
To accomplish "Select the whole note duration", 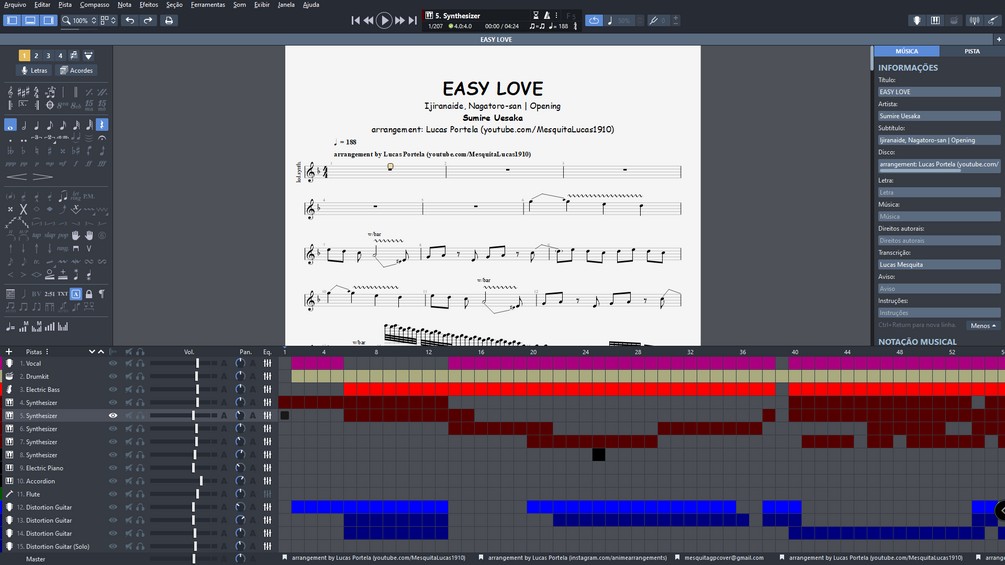I will (10, 125).
